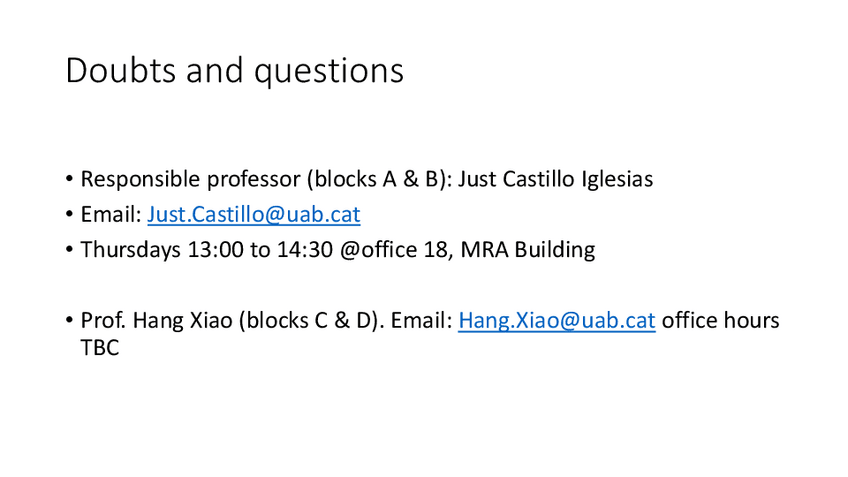Click the bullet before "Responsible professor"
Viewport: 848px width, 477px height.
[70, 181]
